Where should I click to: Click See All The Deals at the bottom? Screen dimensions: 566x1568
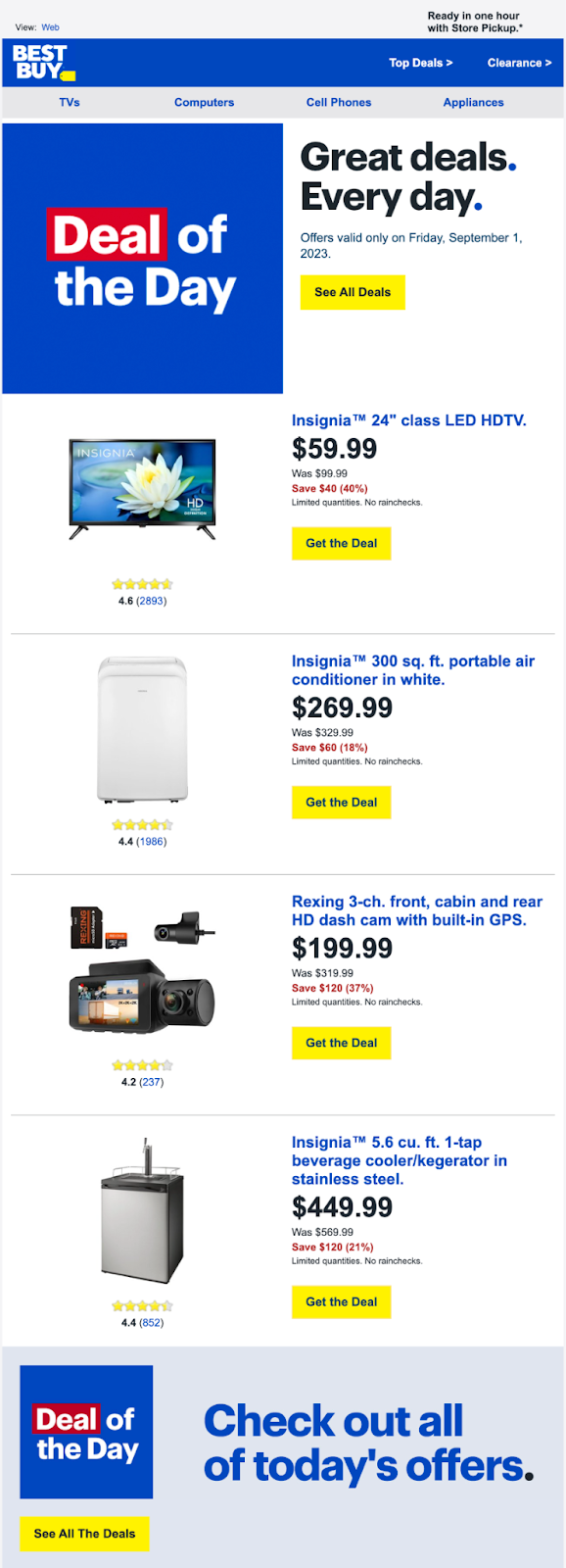point(83,1535)
